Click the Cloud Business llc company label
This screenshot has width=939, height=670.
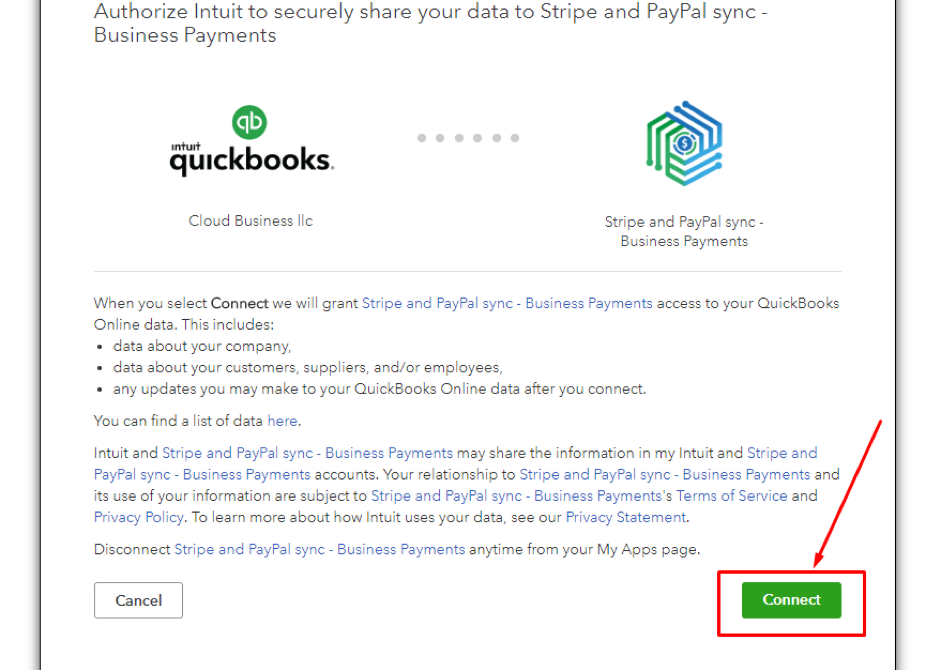pos(250,221)
